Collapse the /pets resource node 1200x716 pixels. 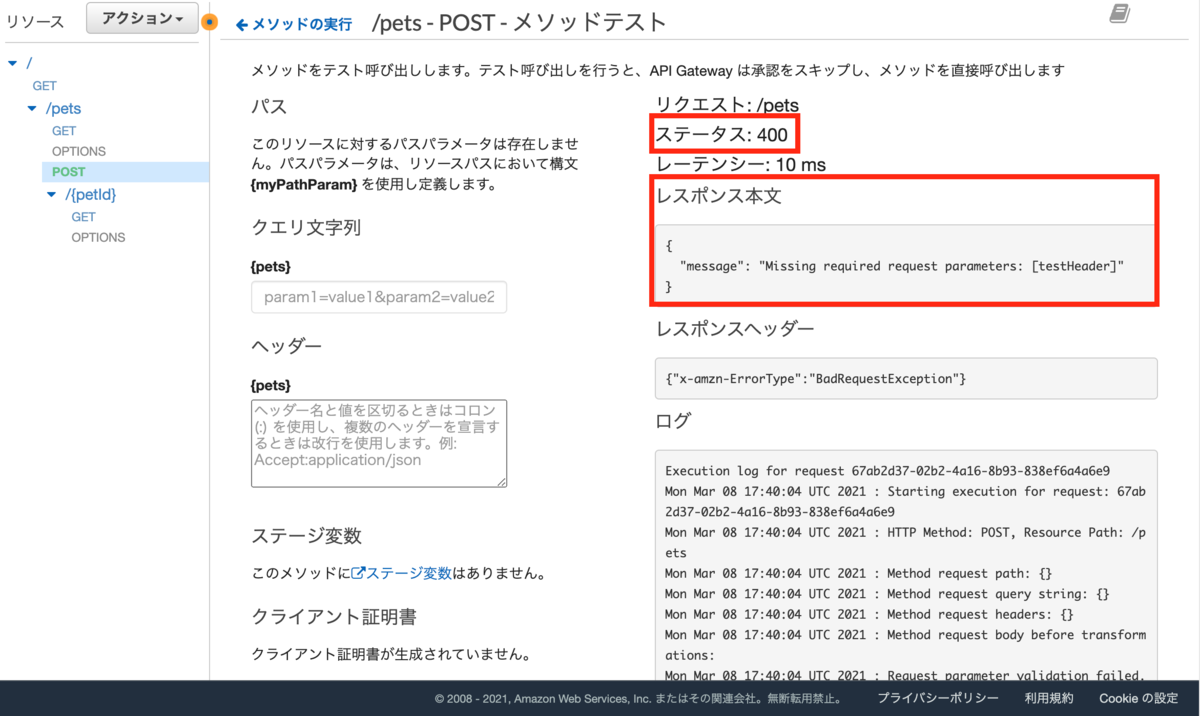coord(32,108)
